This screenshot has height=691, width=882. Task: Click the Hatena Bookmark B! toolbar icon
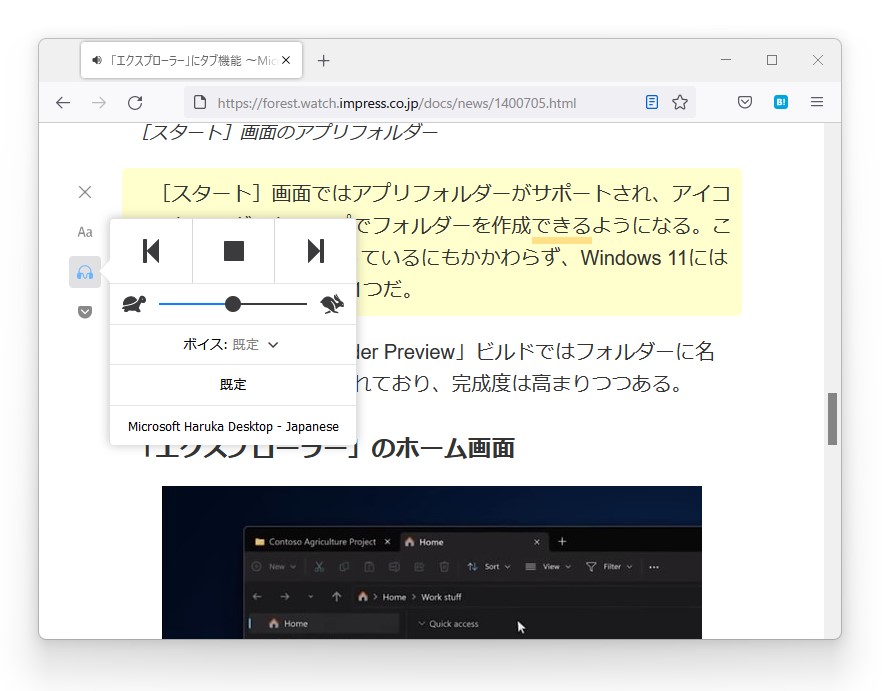pyautogui.click(x=781, y=102)
